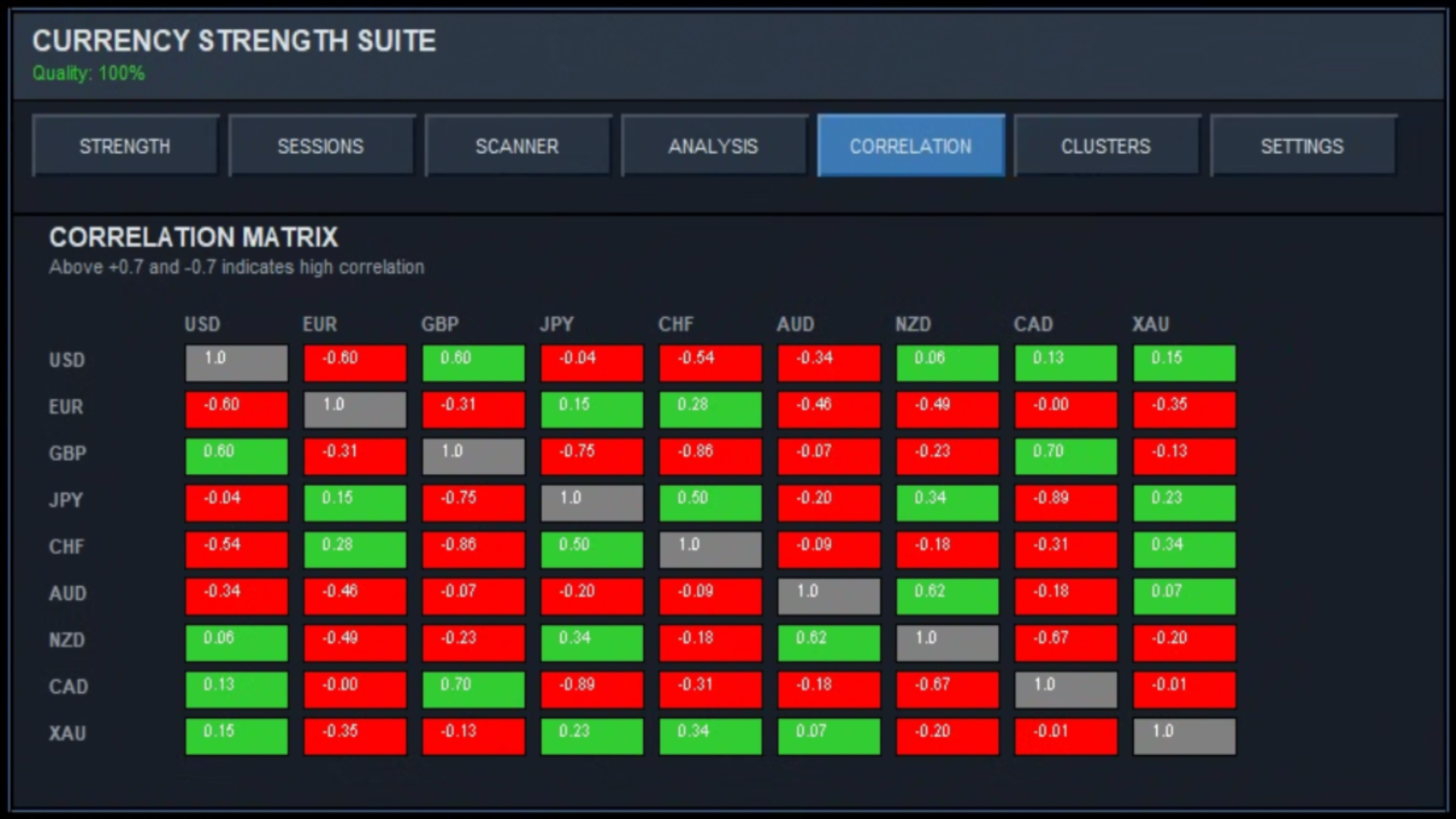Click the gray 1.0 XAU diagonal cell
The width and height of the screenshot is (1456, 819).
coord(1184,736)
